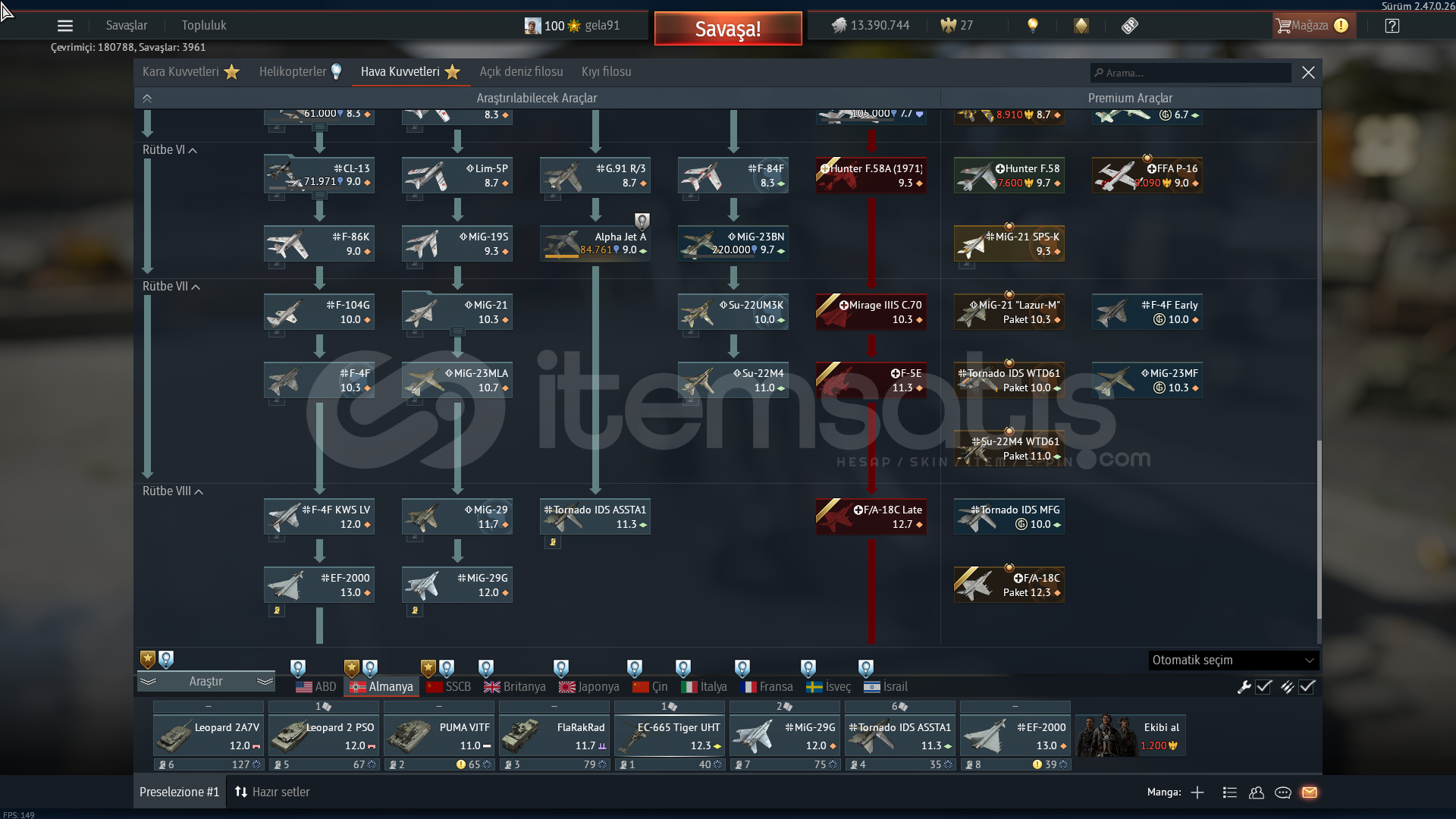Open Hazır setler presets
This screenshot has width=1456, height=819.
click(272, 792)
